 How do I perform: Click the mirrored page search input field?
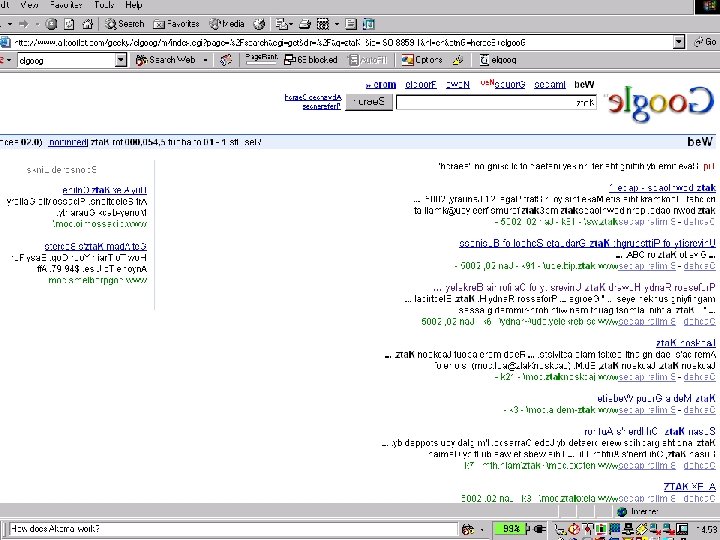click(496, 102)
